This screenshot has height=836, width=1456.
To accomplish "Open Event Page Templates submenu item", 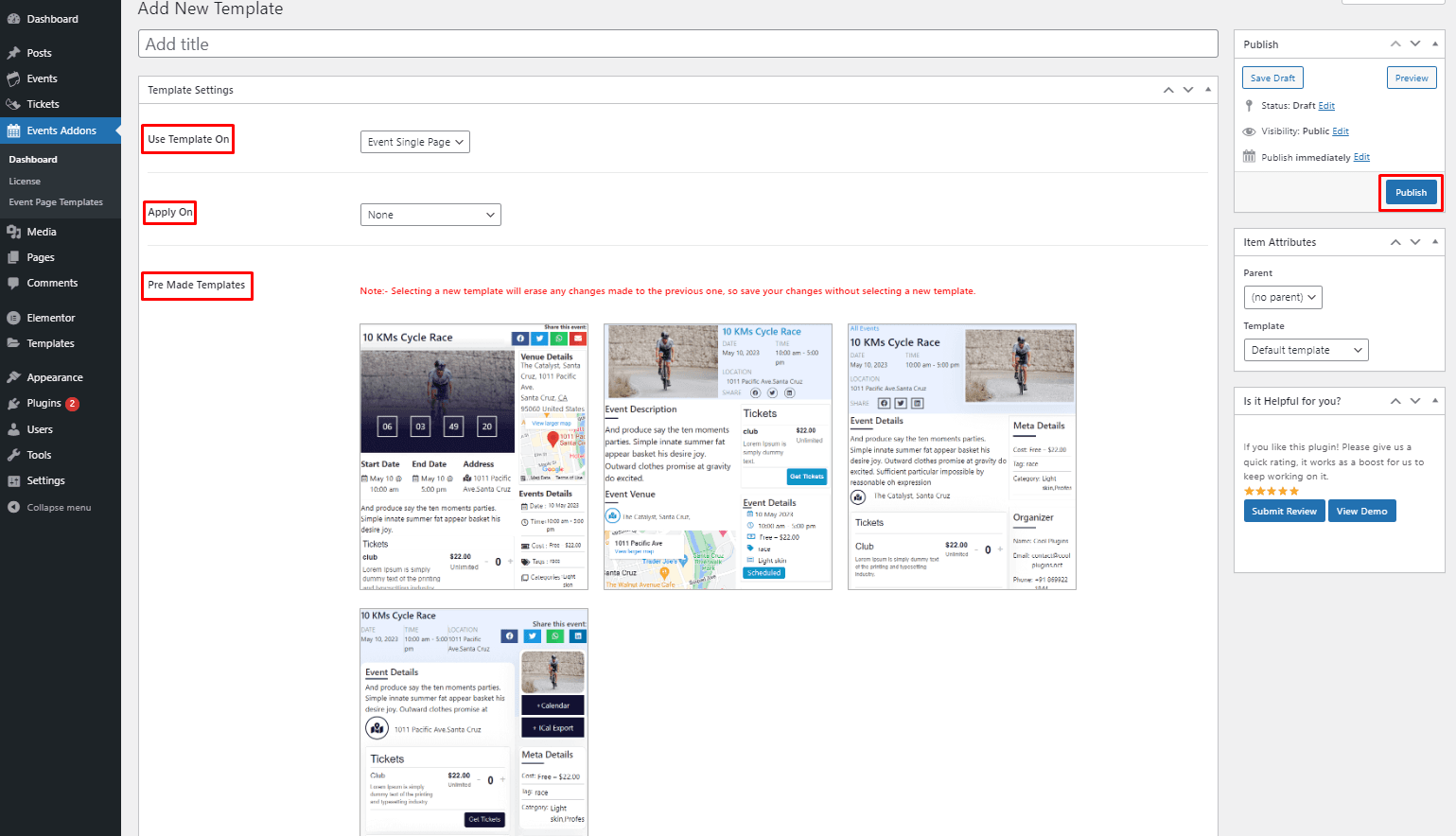I will 56,202.
